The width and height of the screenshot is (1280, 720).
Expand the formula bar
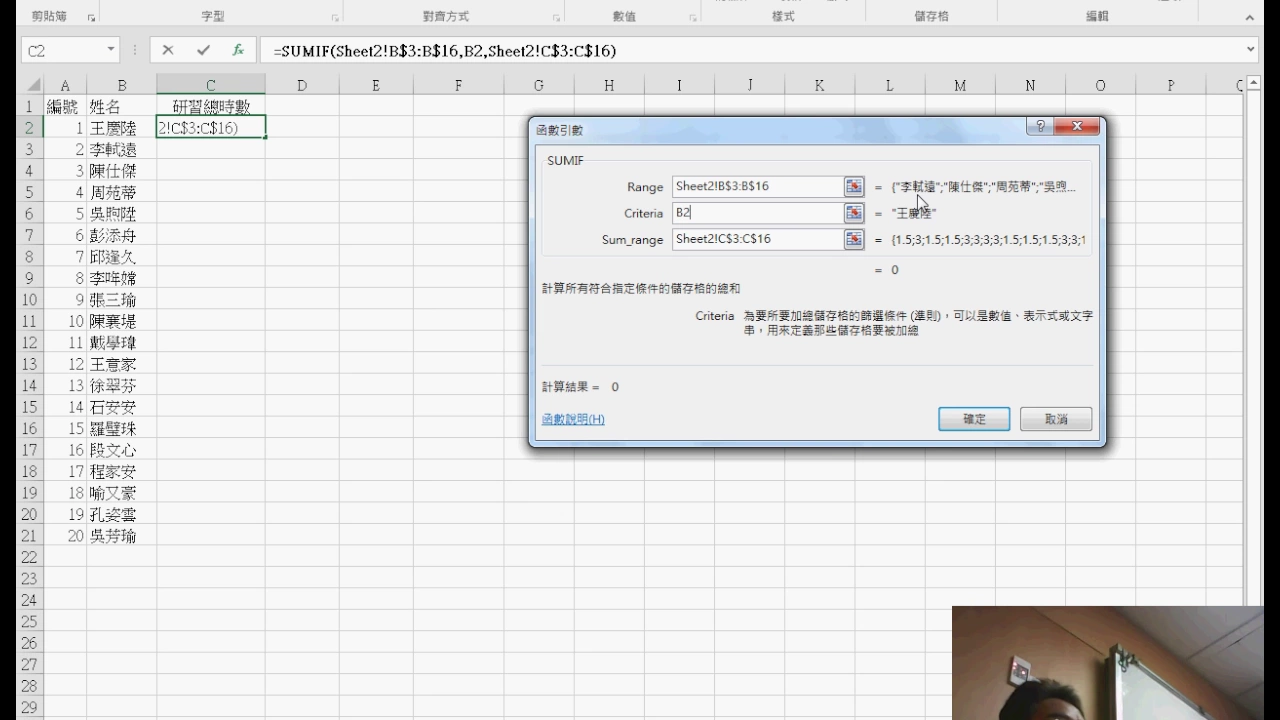point(1251,49)
